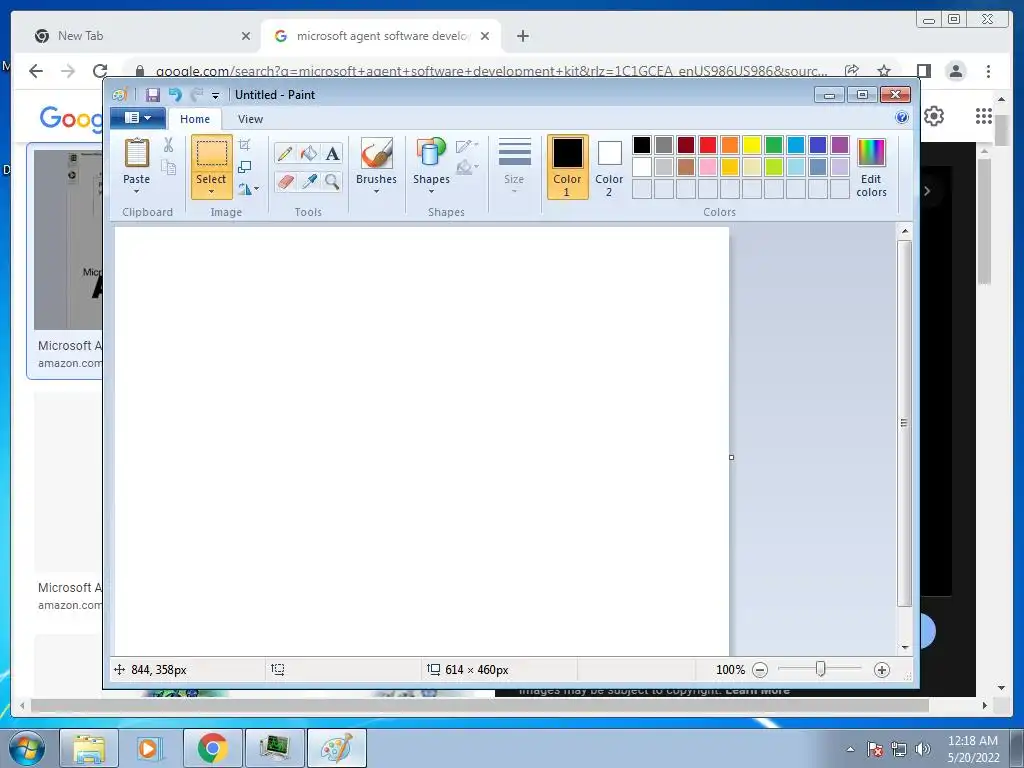Open Paint Help question mark icon

click(902, 118)
